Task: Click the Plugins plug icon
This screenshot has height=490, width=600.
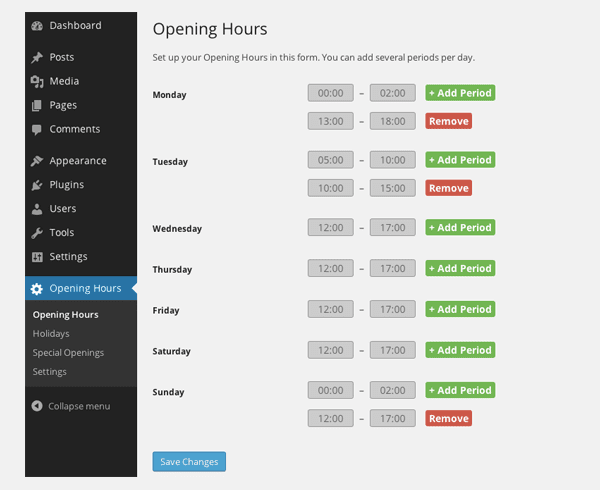Action: pos(37,185)
